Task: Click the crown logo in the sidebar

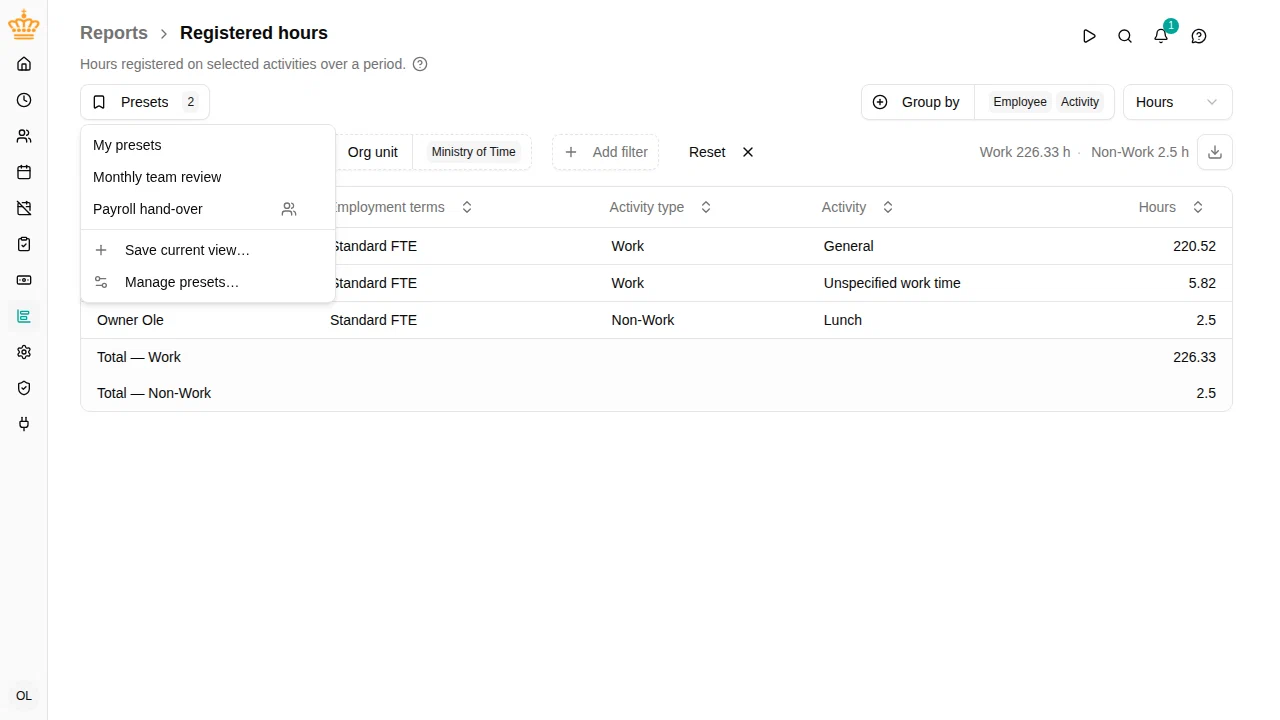Action: [x=24, y=25]
